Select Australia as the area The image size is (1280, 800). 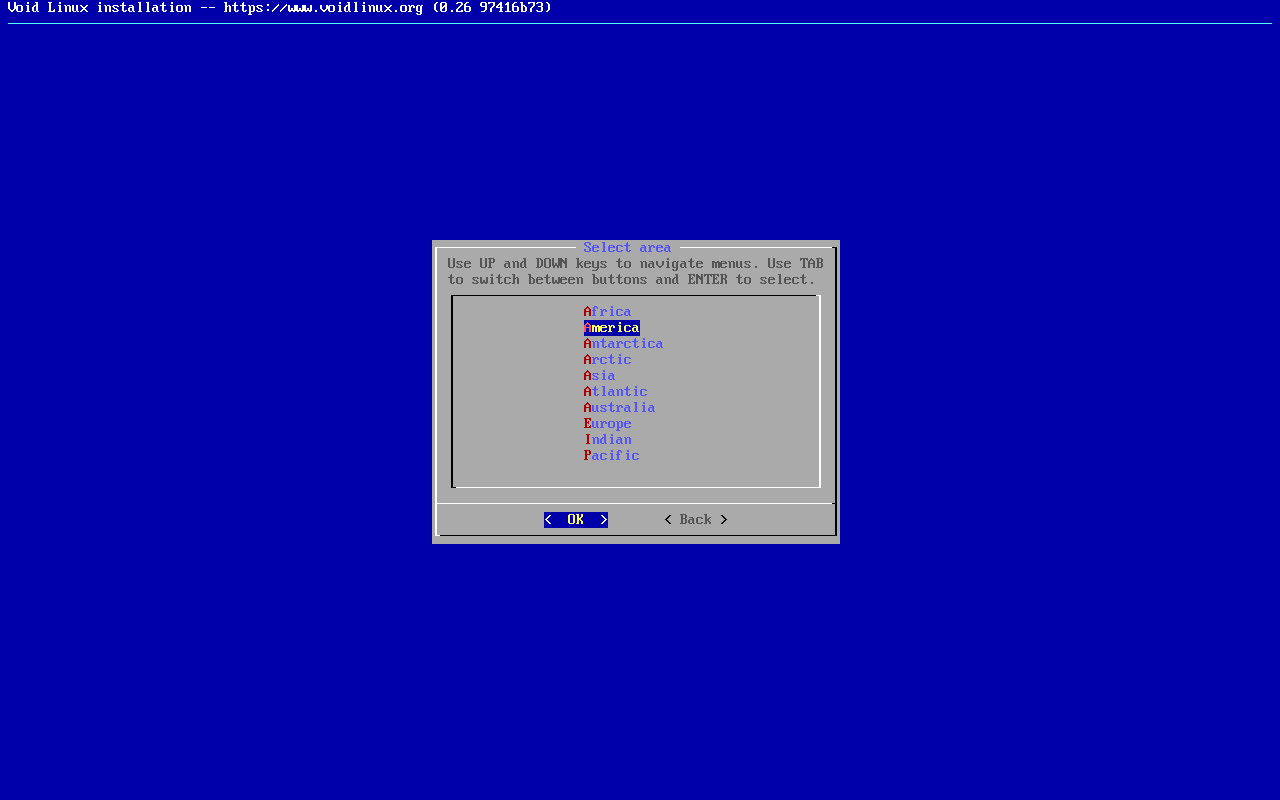(x=619, y=408)
